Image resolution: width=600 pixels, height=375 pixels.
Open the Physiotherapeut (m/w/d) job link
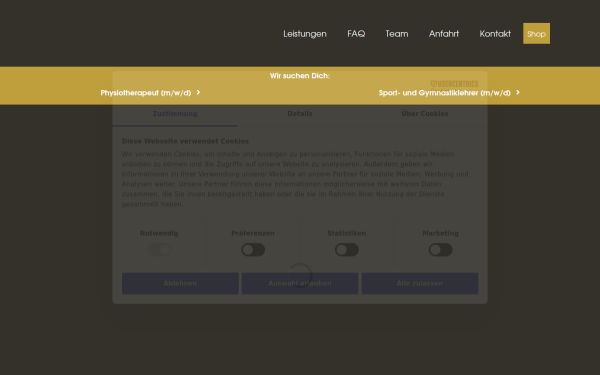[x=146, y=93]
